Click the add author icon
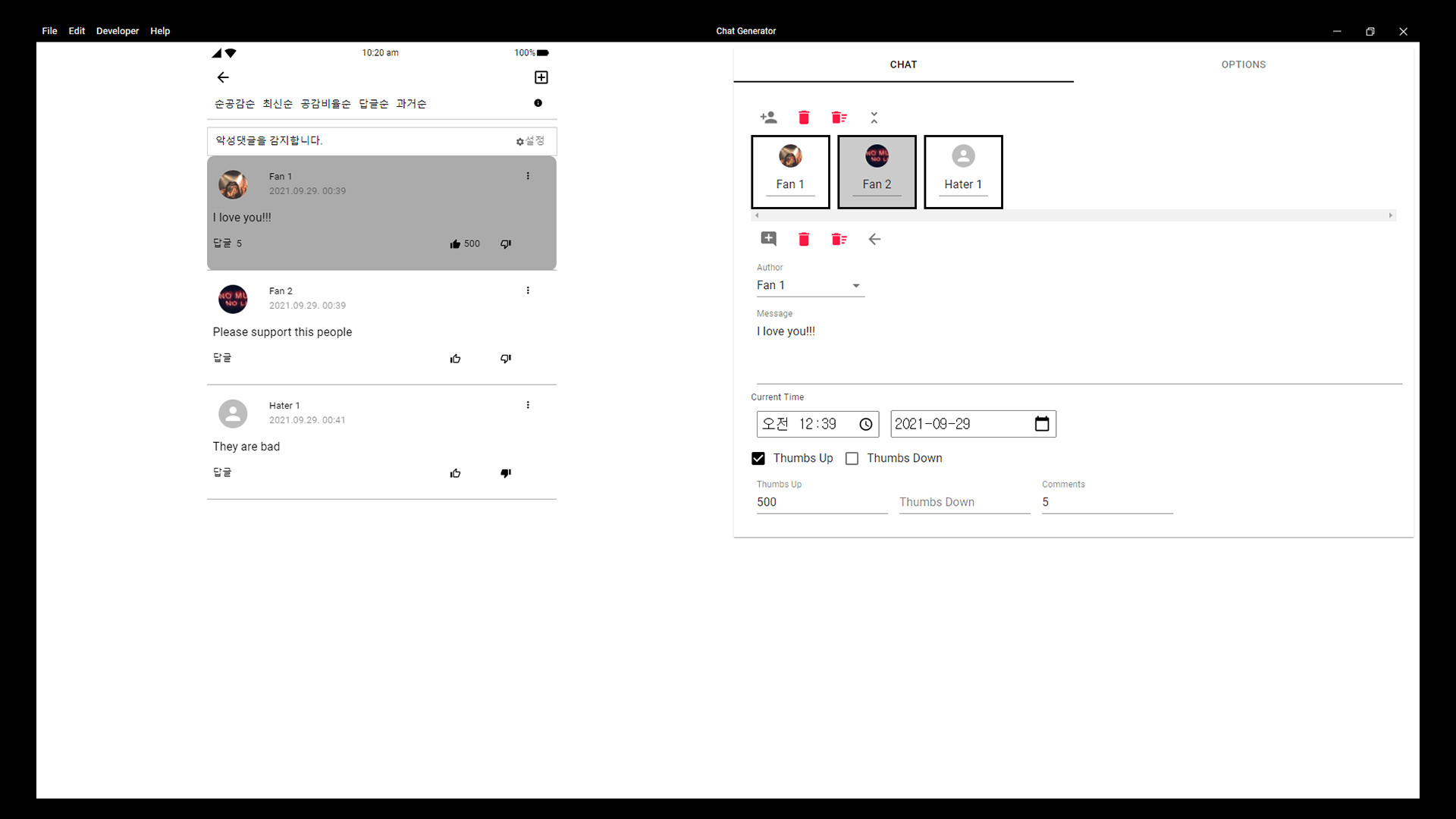This screenshot has width=1456, height=819. click(x=768, y=117)
